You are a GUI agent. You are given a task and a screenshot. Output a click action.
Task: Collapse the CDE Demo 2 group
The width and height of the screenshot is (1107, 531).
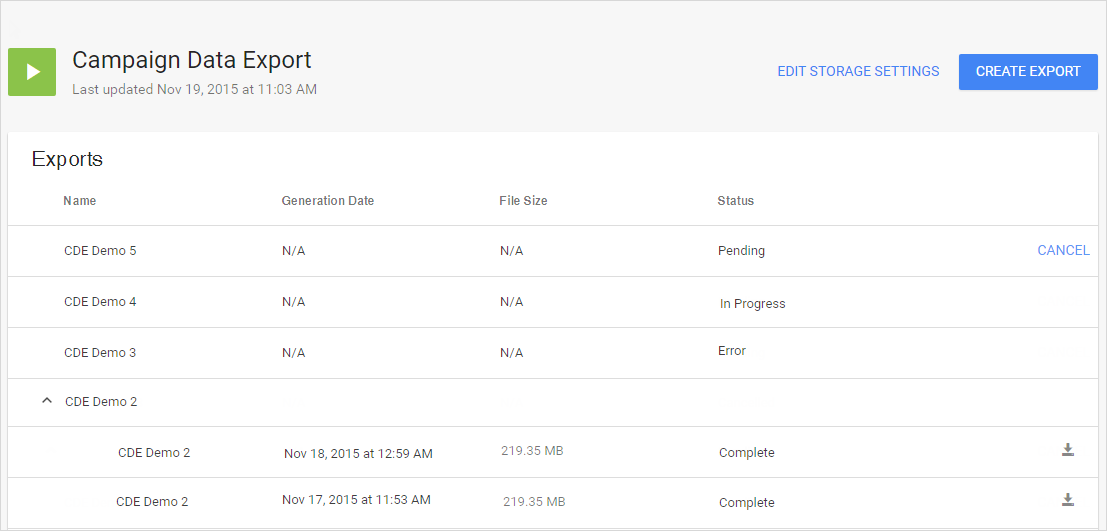point(46,401)
